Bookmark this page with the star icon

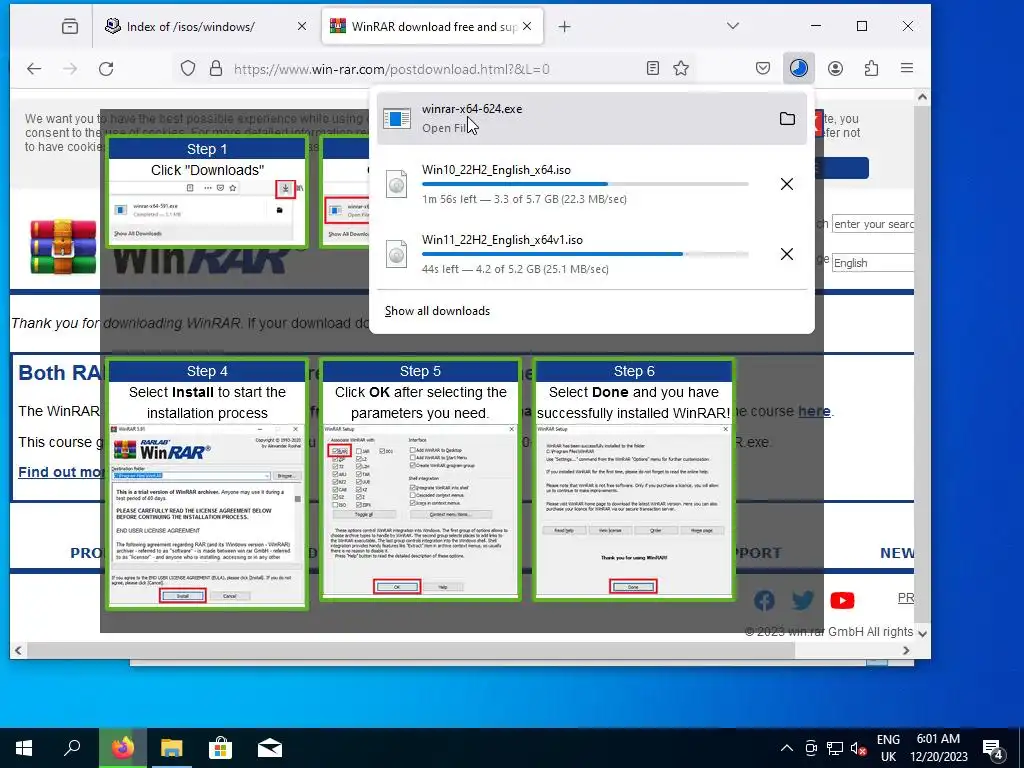tap(681, 68)
